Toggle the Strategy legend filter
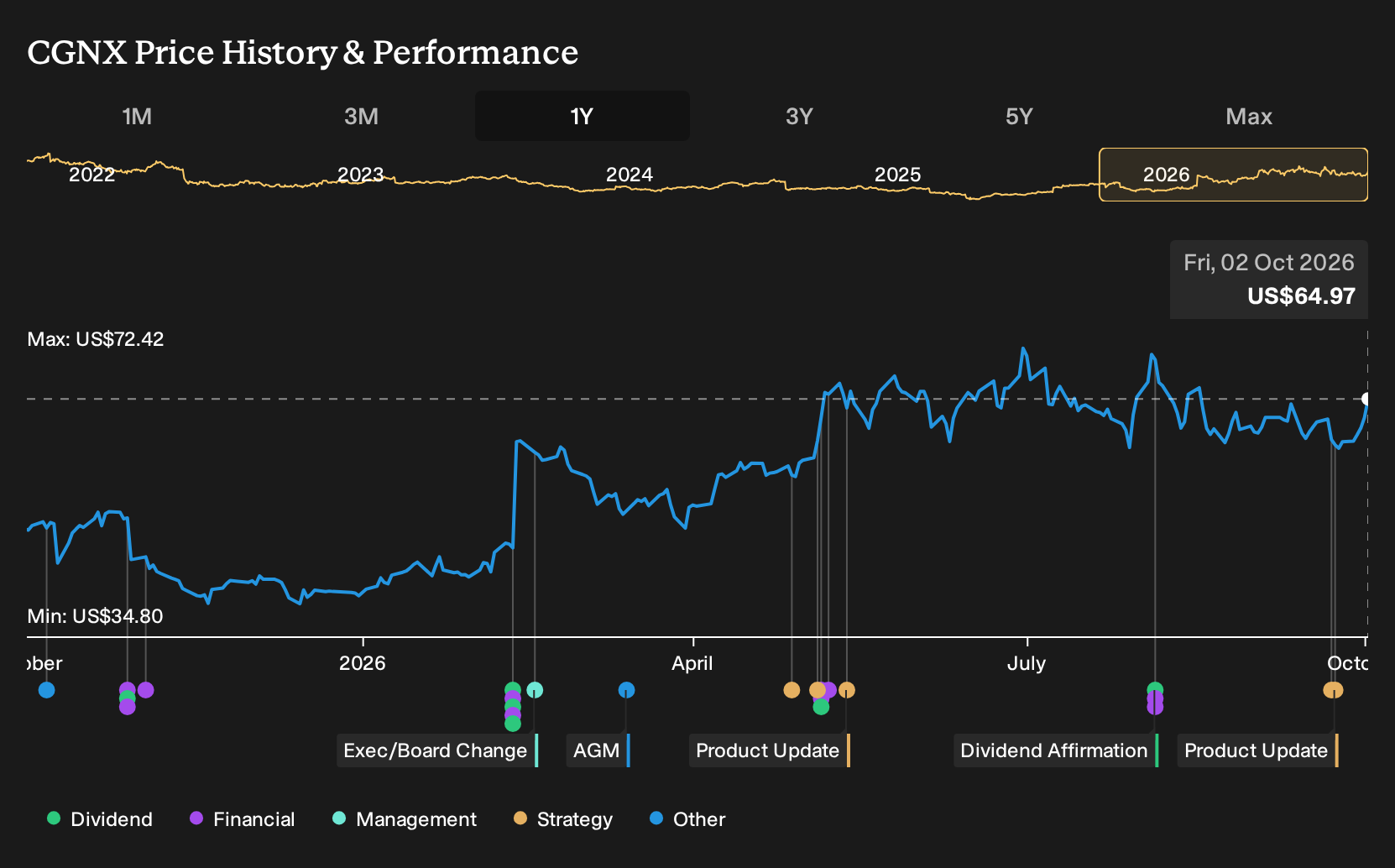The height and width of the screenshot is (868, 1395). (x=563, y=819)
